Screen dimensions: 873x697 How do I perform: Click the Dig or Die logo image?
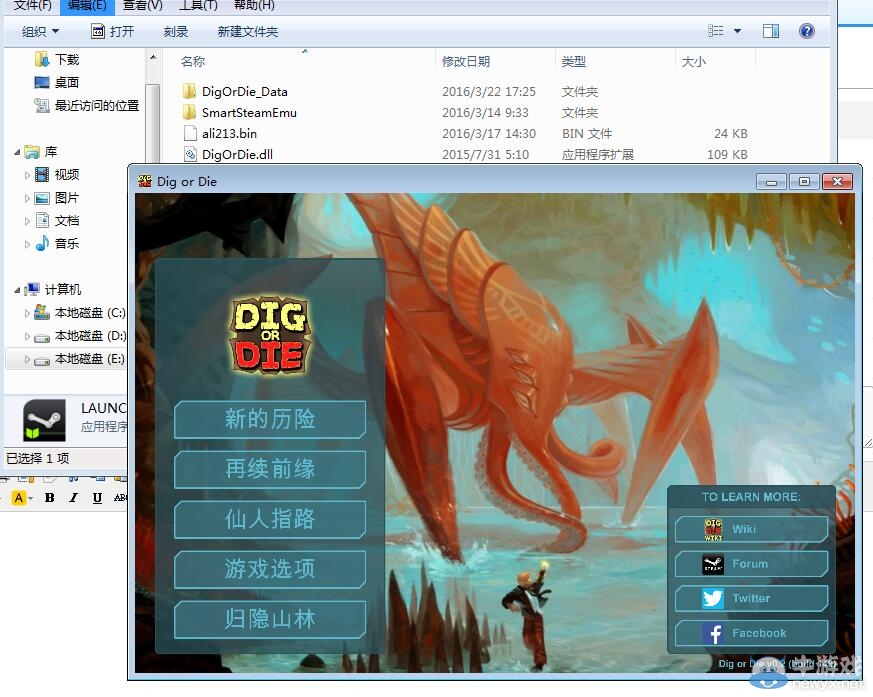[x=270, y=335]
